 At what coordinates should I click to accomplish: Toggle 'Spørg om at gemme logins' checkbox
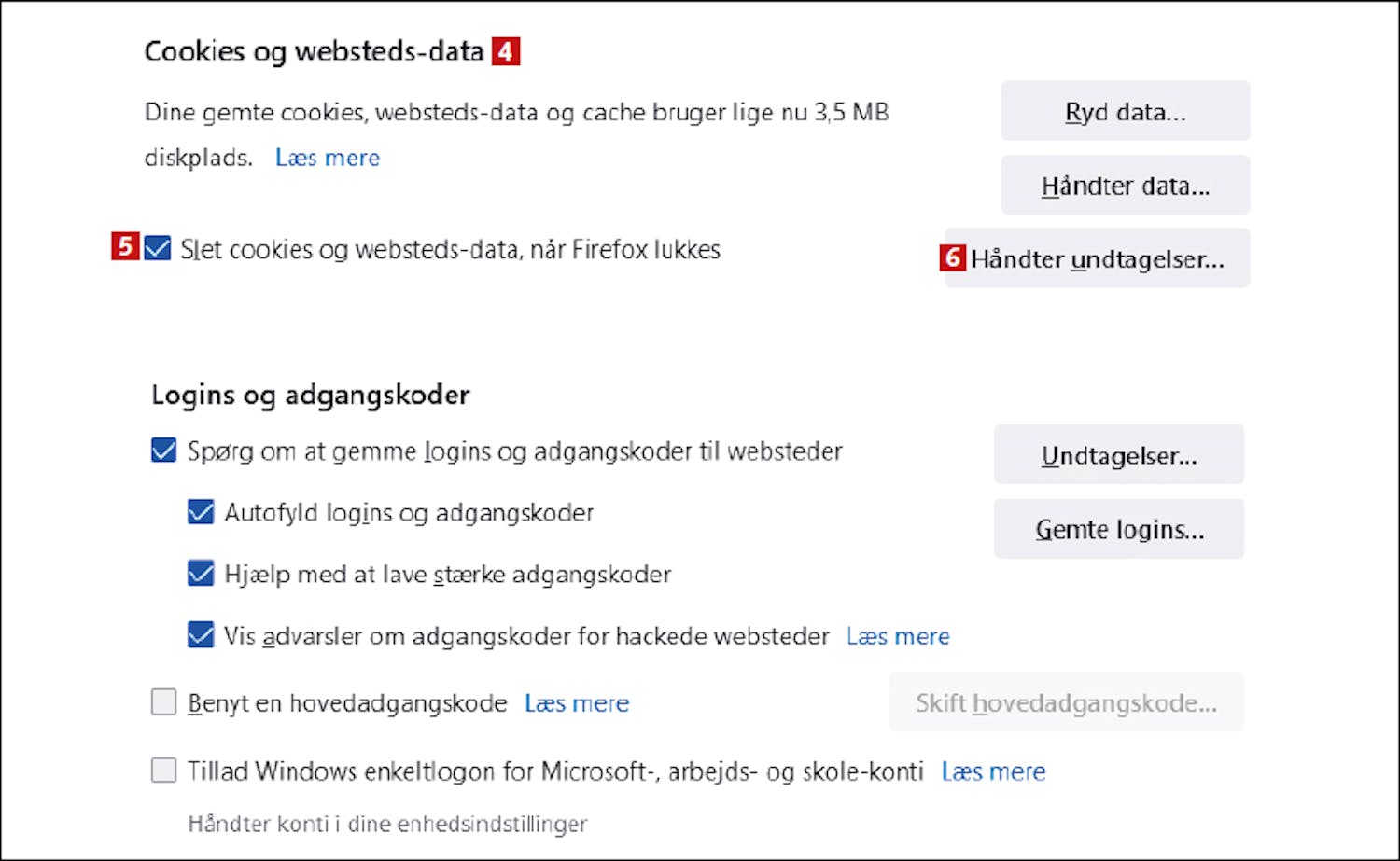164,451
